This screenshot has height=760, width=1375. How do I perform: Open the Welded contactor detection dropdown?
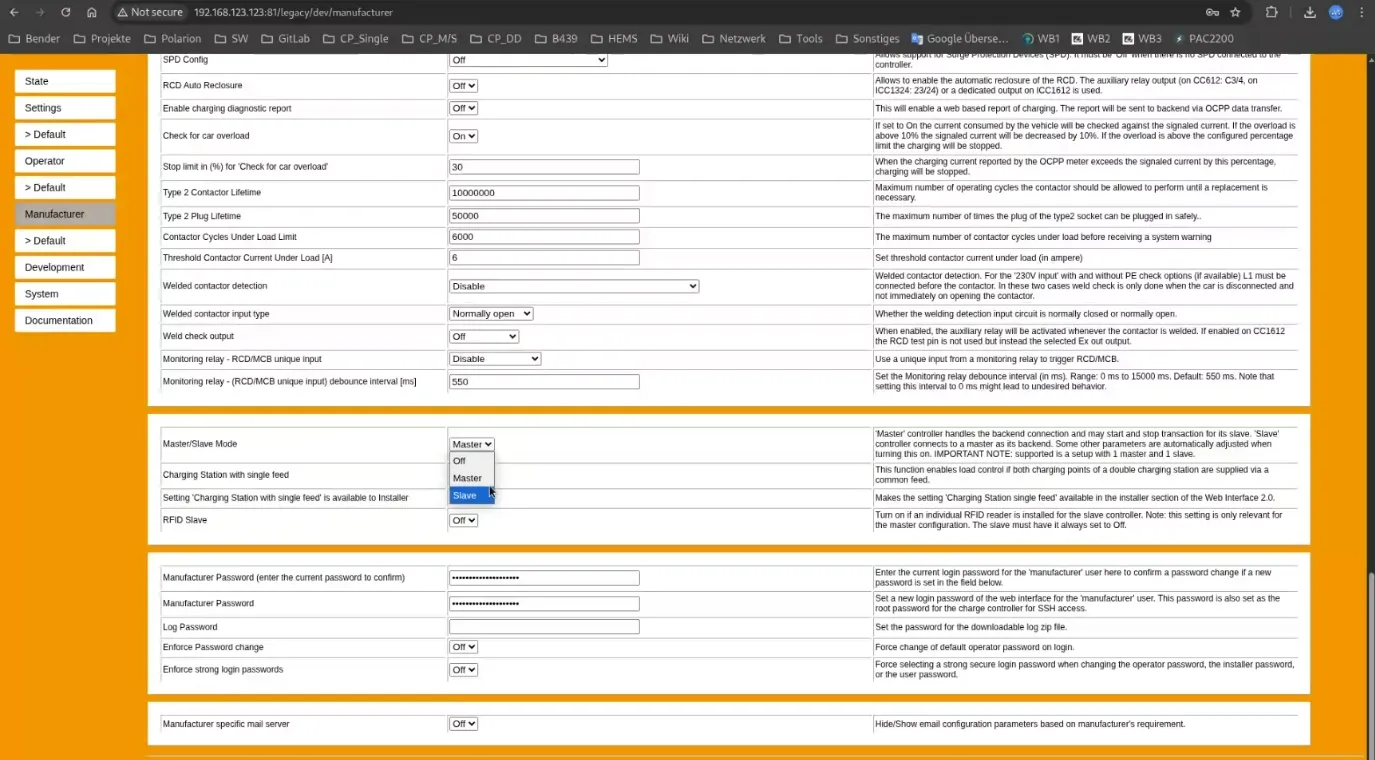coord(573,286)
